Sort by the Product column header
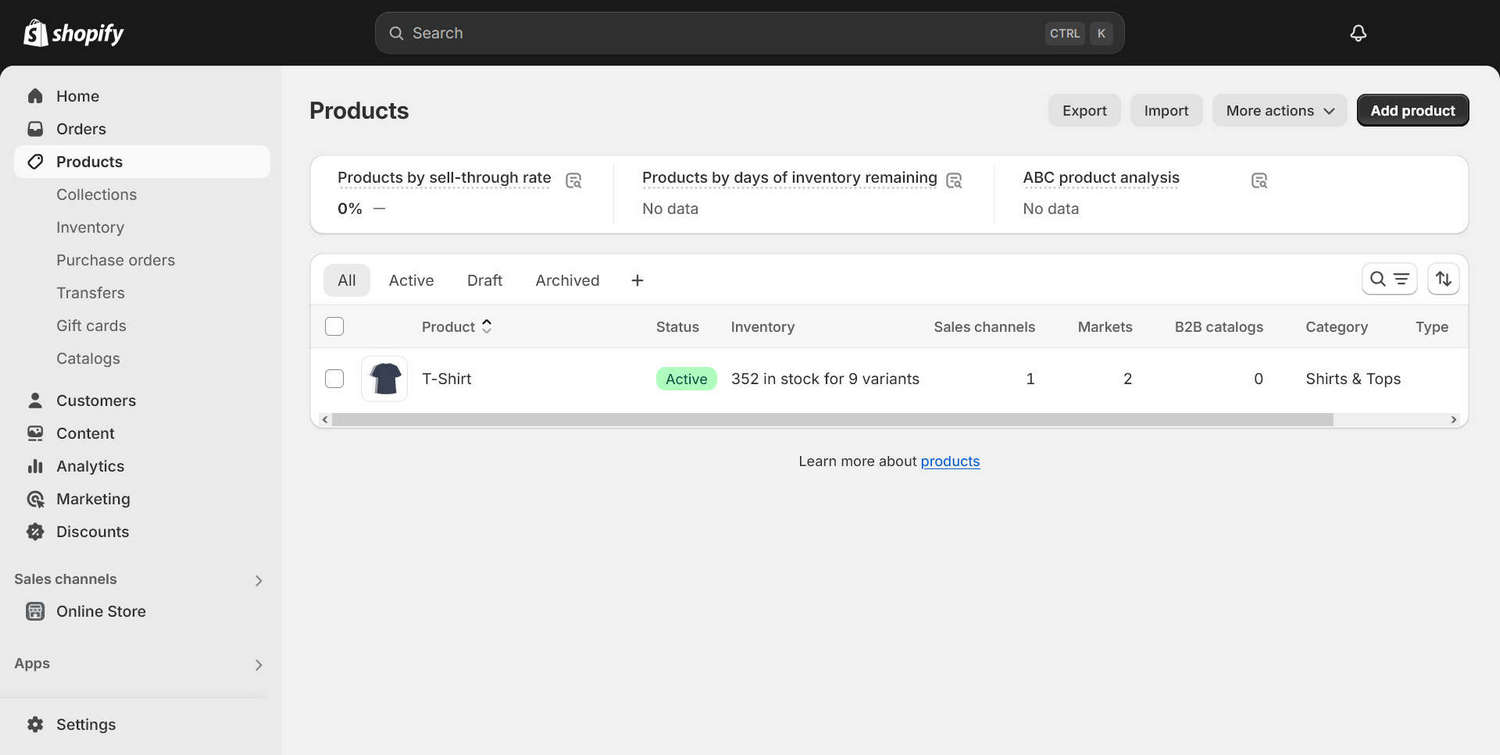Screen dimensions: 1500x755 point(457,326)
